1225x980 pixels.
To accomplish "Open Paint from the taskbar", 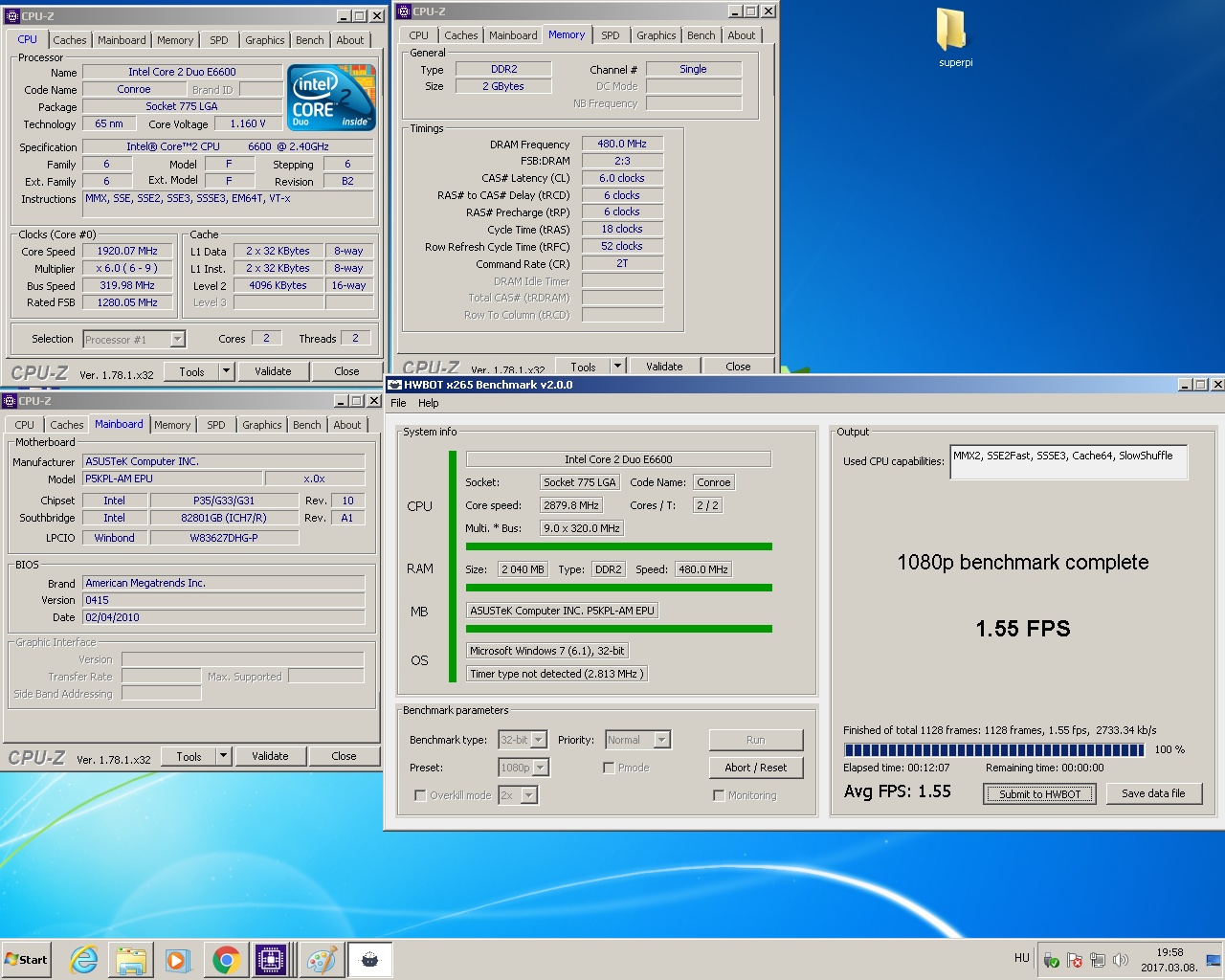I will pos(321,959).
